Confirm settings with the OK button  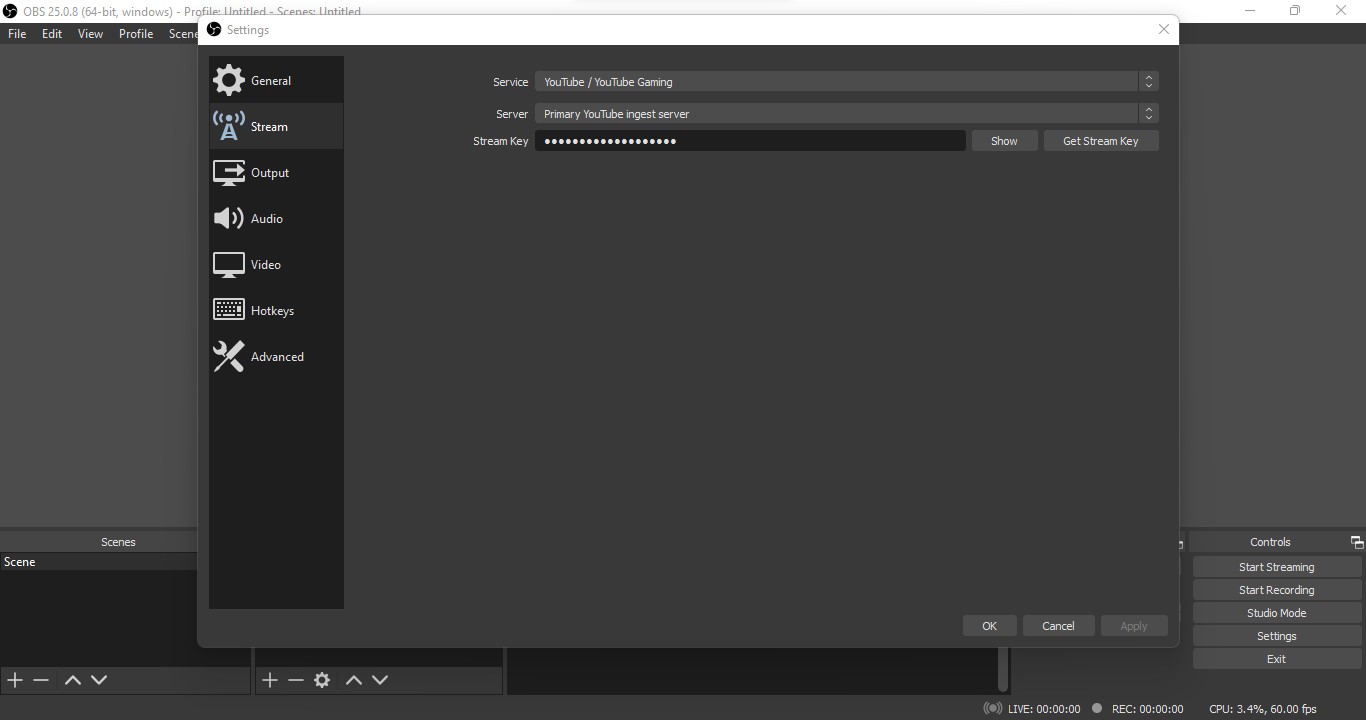point(989,626)
